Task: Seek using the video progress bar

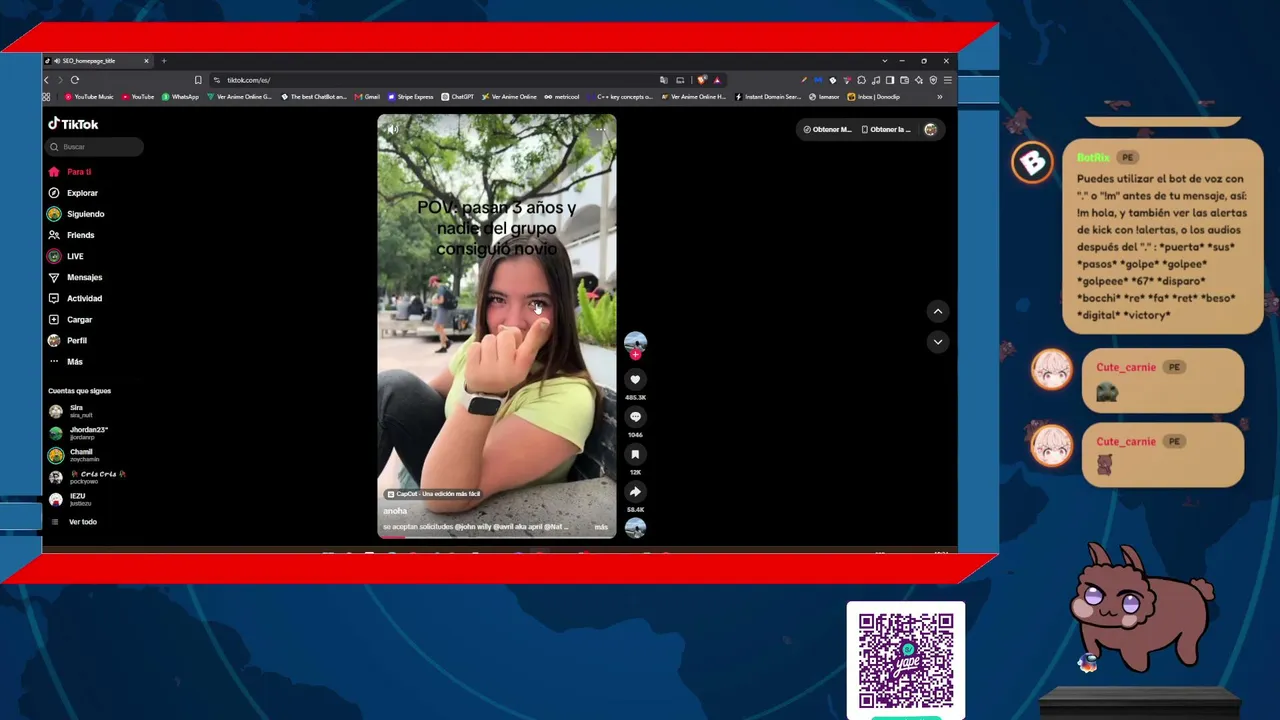Action: click(497, 537)
